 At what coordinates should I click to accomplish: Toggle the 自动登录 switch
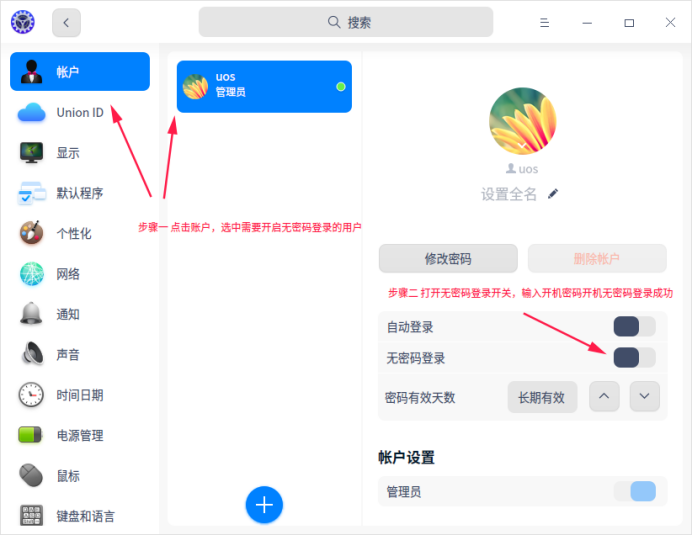pos(634,327)
